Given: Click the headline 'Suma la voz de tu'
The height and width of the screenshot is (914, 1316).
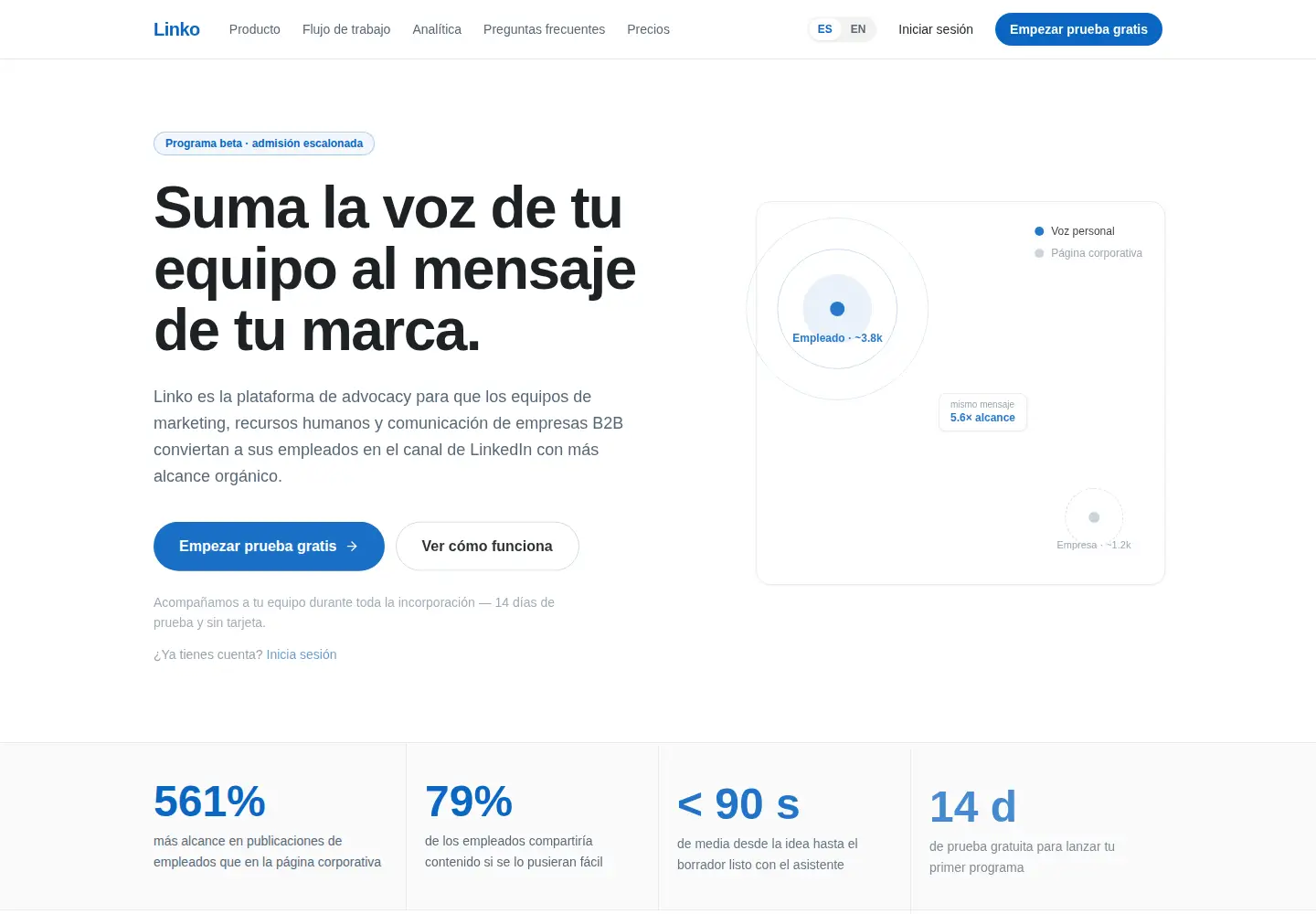Looking at the screenshot, I should pos(388,208).
